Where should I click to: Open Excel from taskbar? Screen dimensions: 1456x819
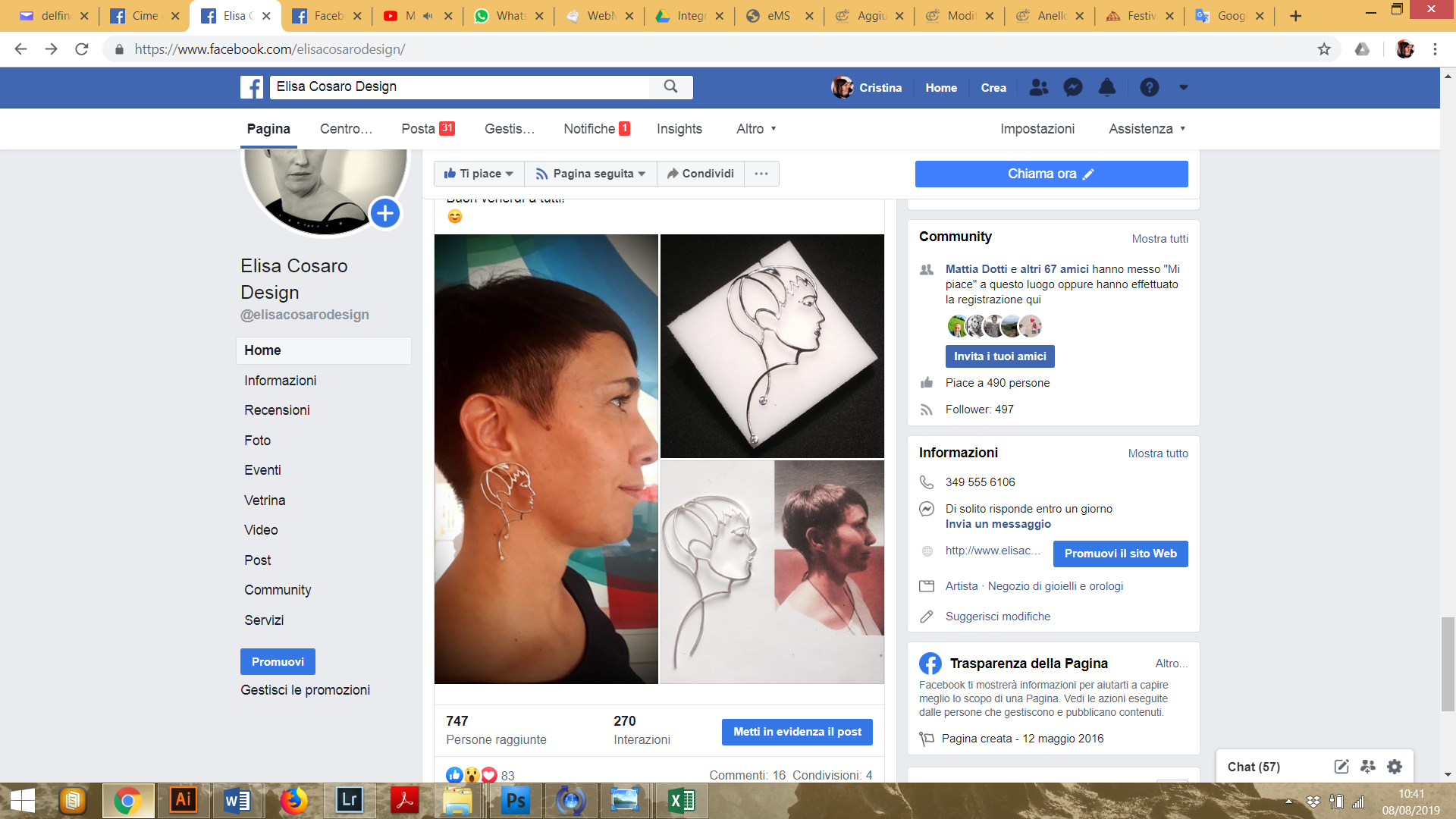tap(682, 800)
